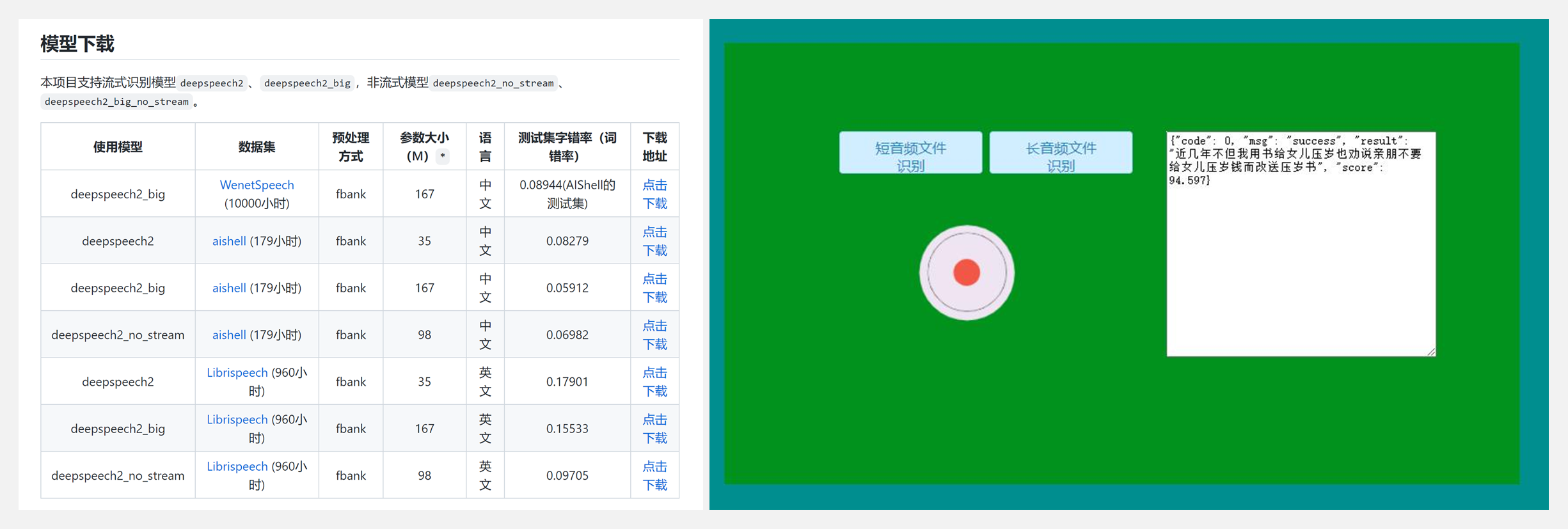This screenshot has height=529, width=1568.
Task: Click the 使用模型 column header
Action: [118, 147]
